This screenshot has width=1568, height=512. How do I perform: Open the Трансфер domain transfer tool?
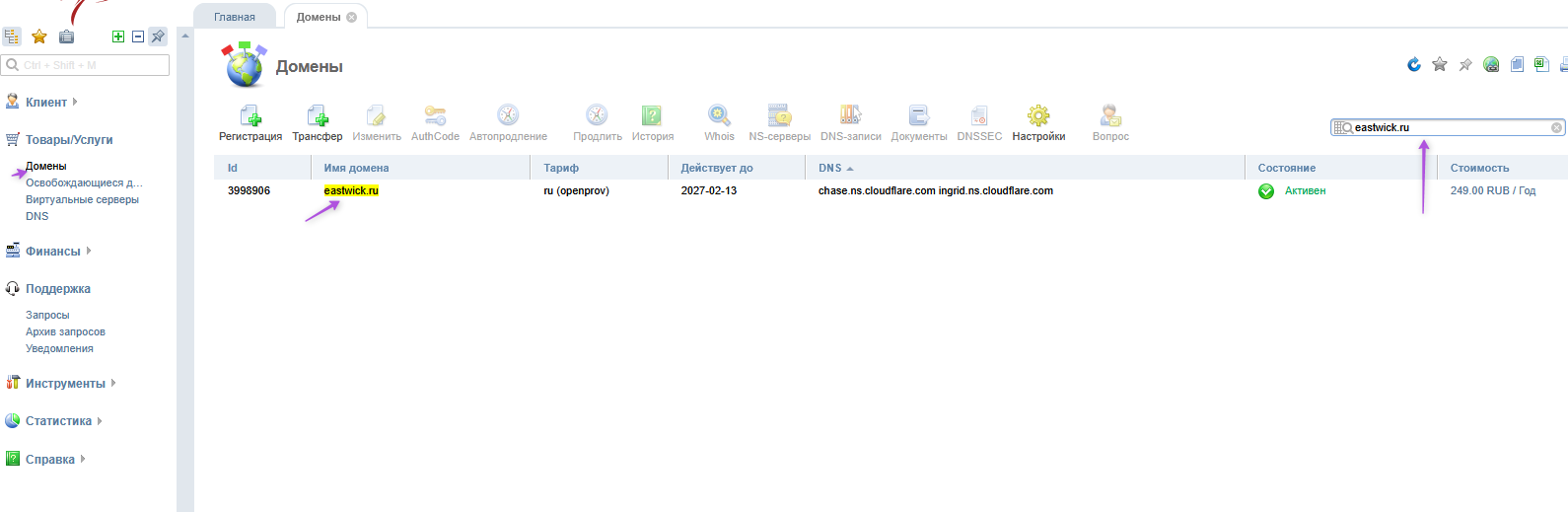[317, 116]
